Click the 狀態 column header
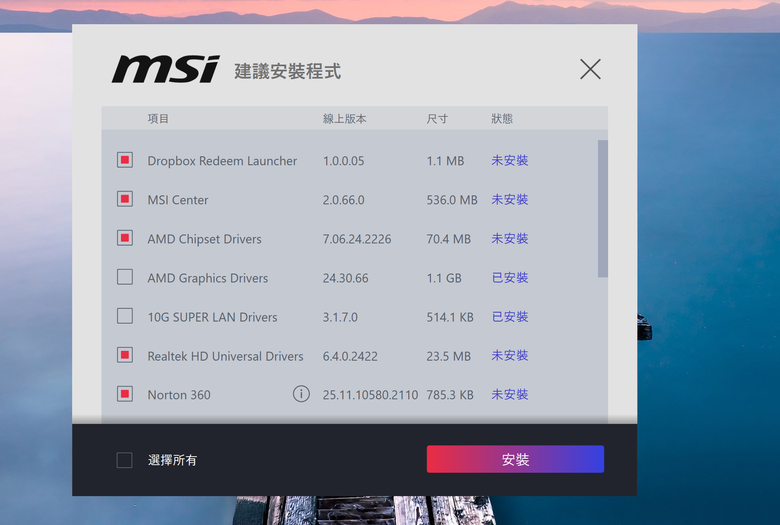780x525 pixels. (x=502, y=118)
